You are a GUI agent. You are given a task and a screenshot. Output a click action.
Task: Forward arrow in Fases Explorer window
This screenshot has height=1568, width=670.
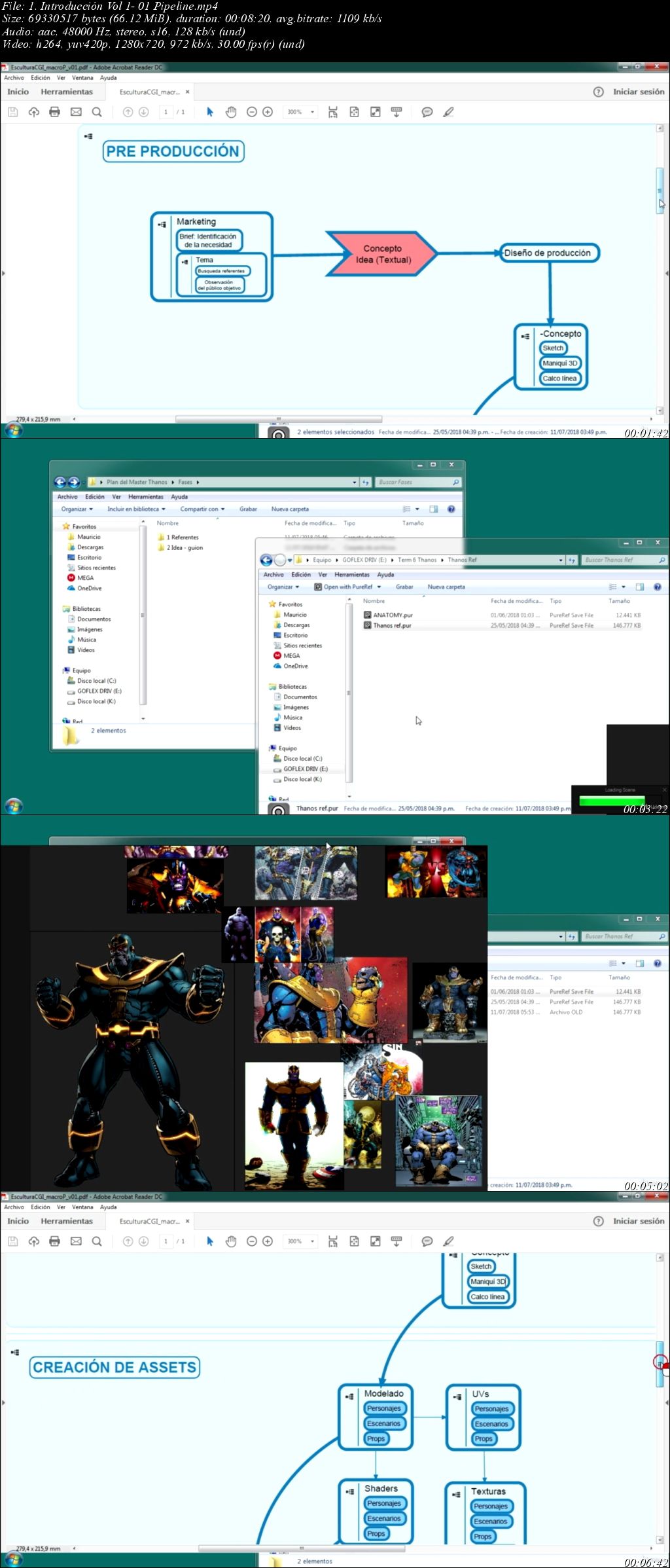tap(74, 482)
